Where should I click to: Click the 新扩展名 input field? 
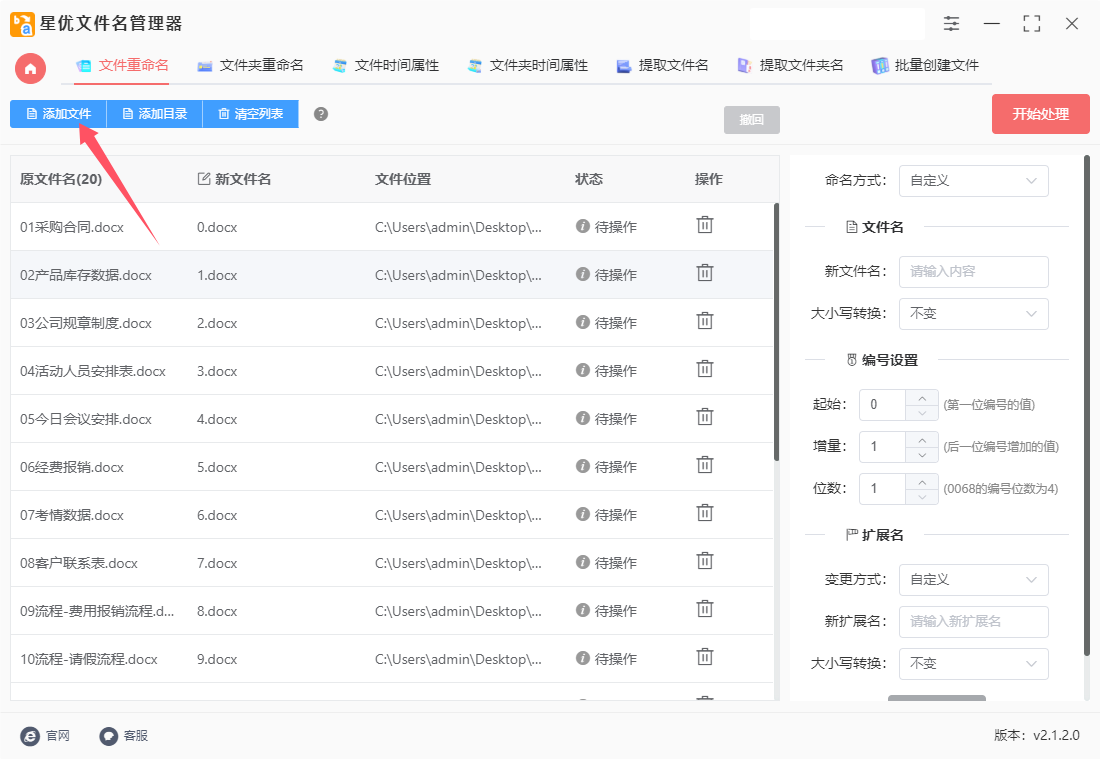973,621
